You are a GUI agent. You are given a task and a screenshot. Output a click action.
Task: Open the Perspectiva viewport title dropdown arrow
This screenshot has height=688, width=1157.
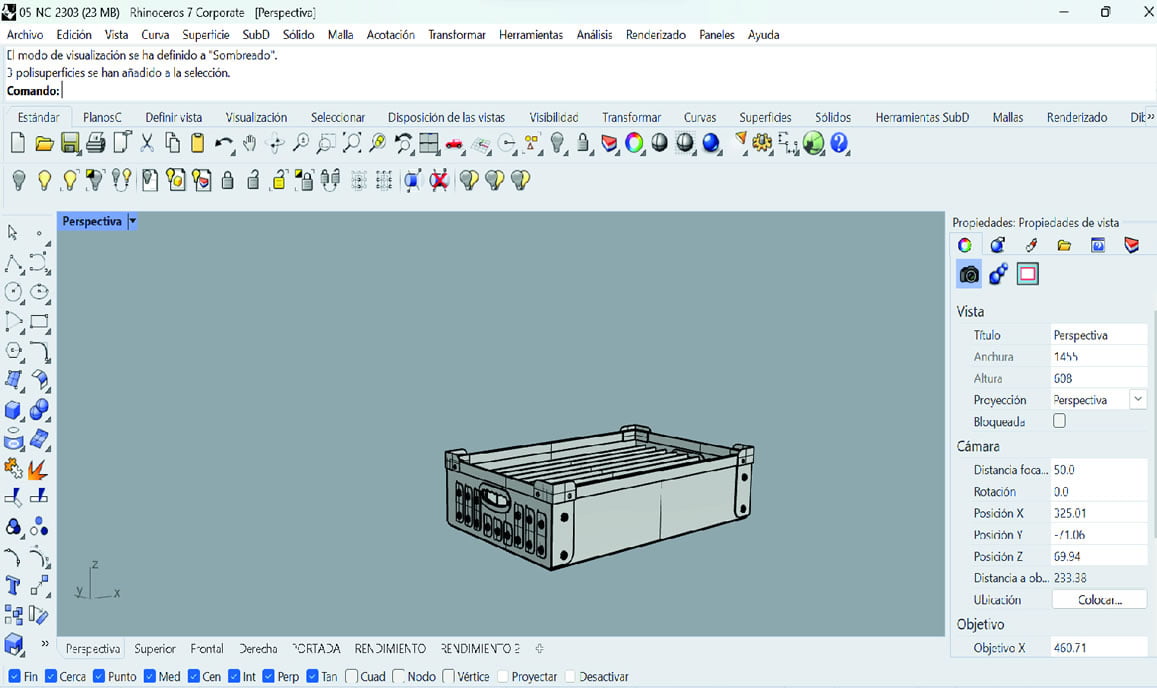(x=133, y=221)
